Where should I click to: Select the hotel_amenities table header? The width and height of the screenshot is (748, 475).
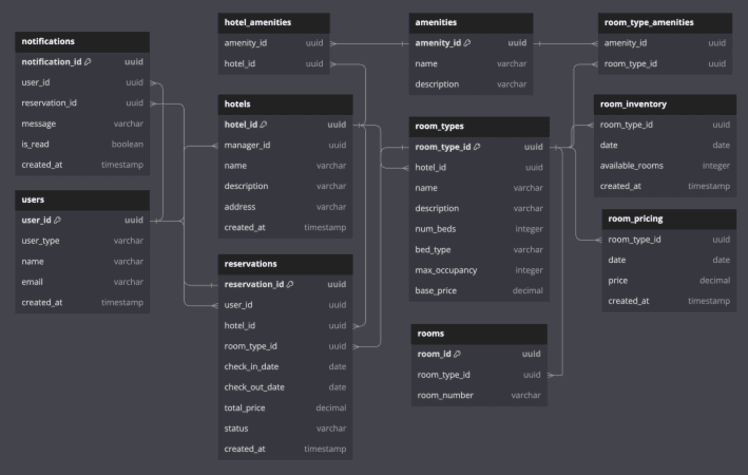point(274,22)
